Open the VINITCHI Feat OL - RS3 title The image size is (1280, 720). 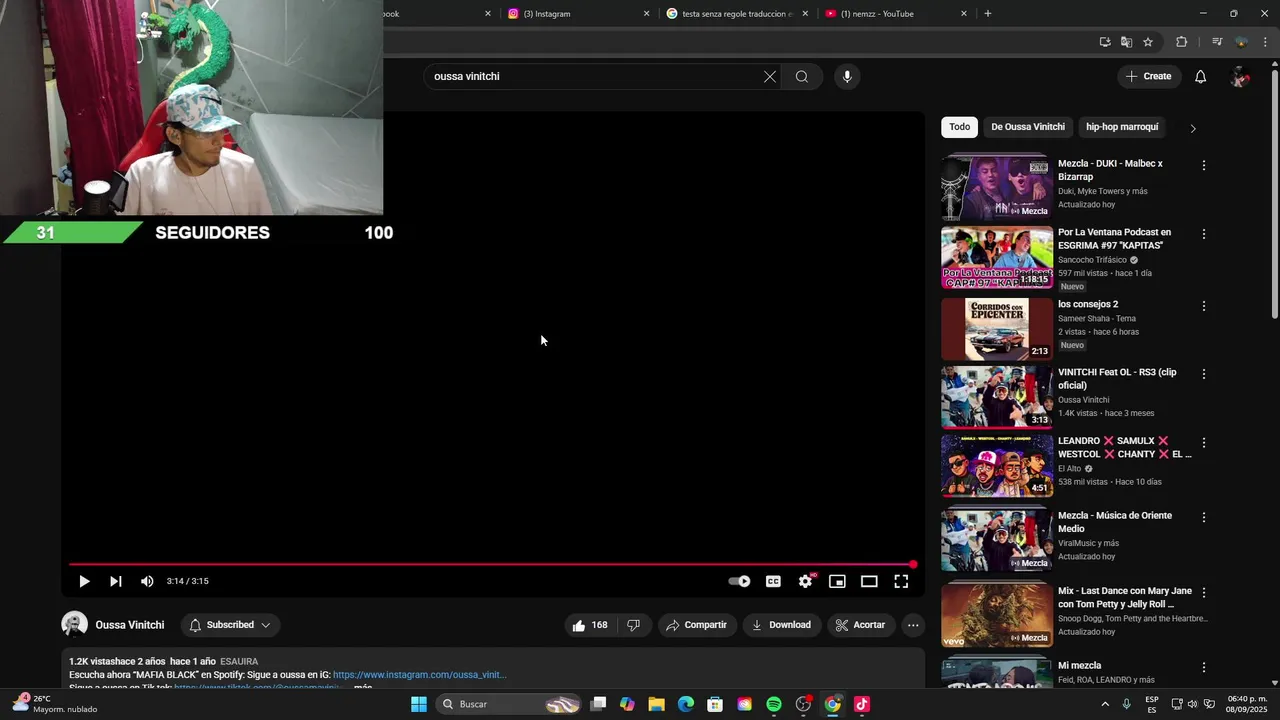tap(1117, 379)
